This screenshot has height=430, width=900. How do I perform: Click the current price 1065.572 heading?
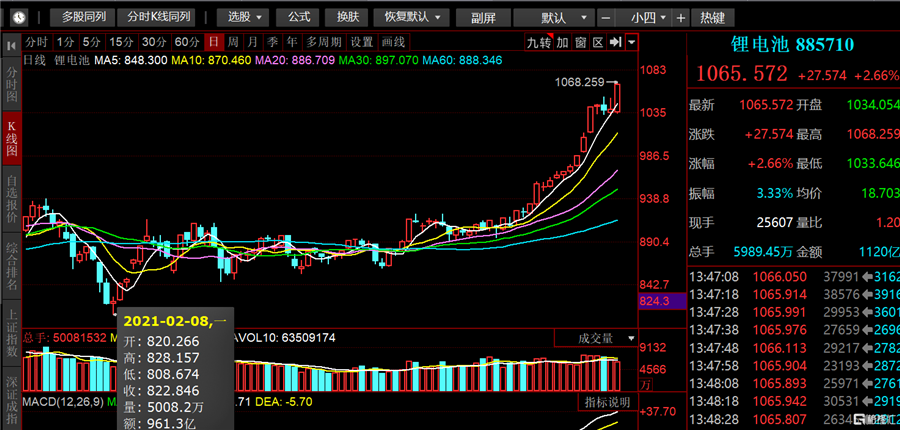point(742,74)
